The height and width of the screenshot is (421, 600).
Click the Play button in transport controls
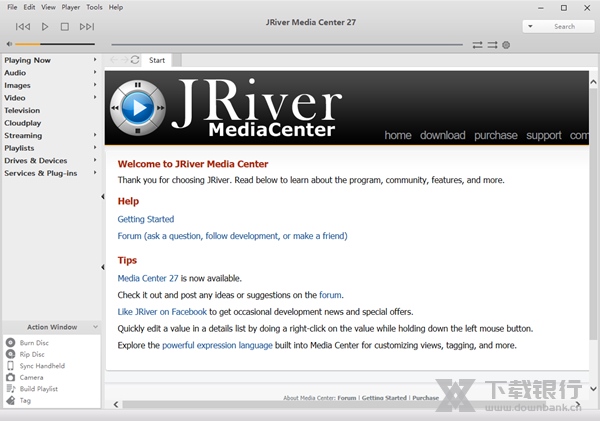coord(45,27)
